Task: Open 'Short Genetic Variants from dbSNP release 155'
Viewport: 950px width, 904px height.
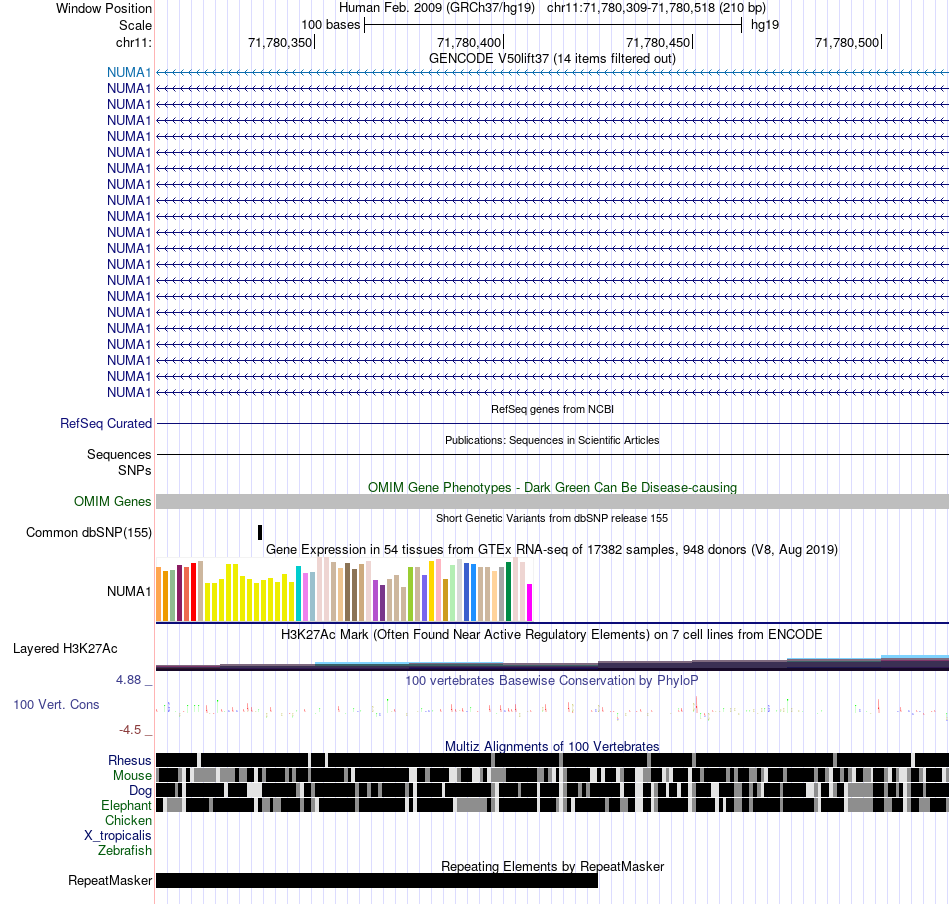Action: [552, 518]
